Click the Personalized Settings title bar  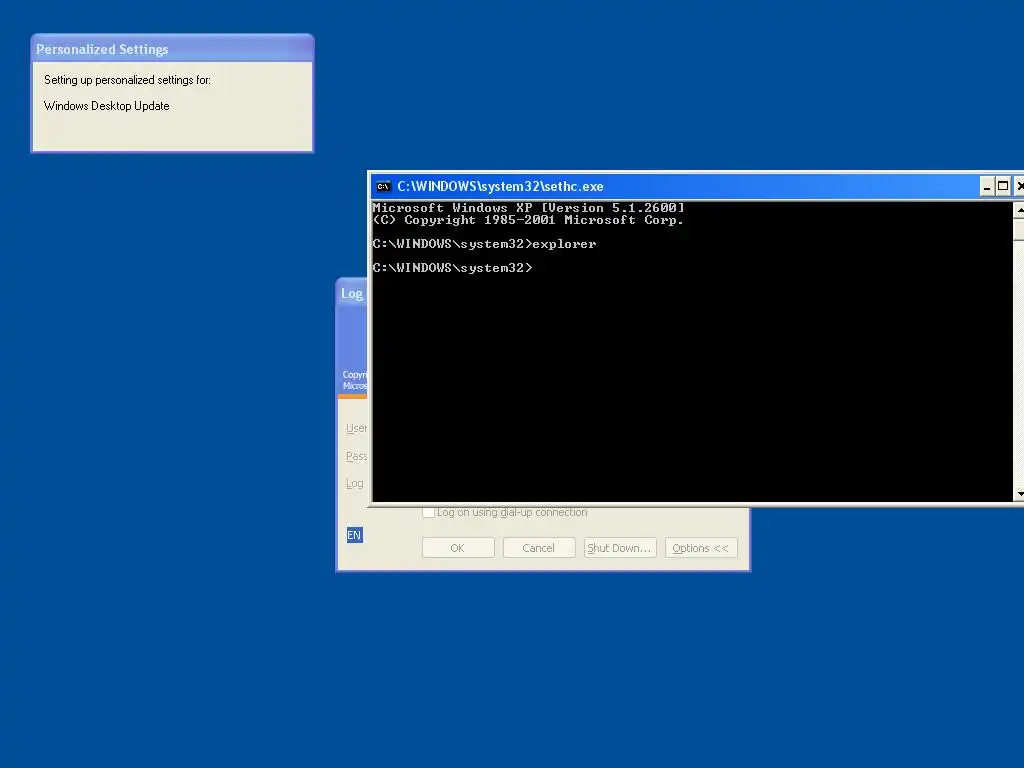pyautogui.click(x=172, y=49)
